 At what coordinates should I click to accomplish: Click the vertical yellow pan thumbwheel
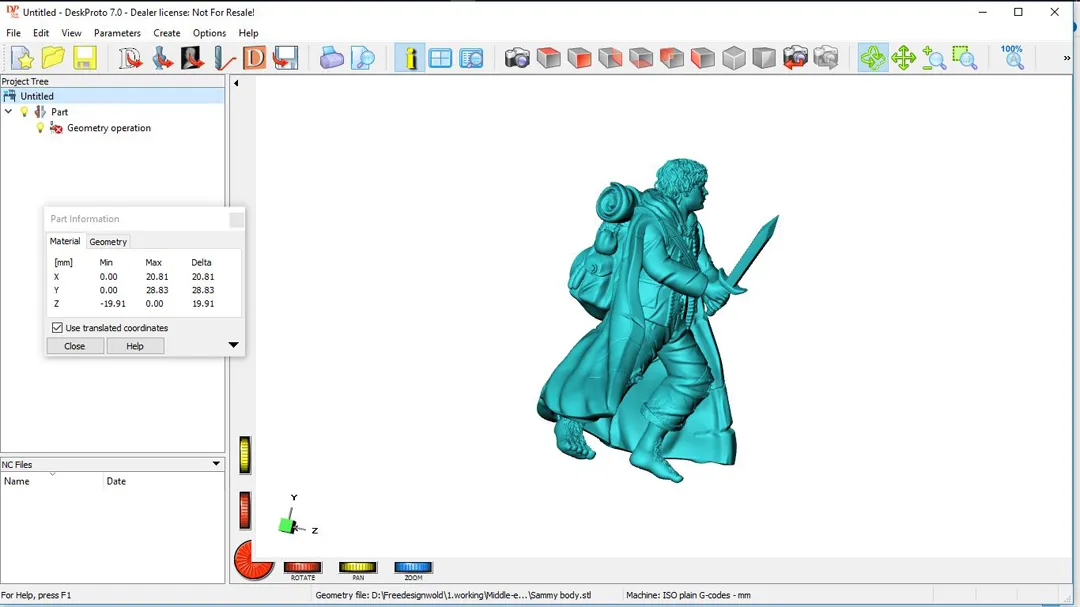(245, 455)
